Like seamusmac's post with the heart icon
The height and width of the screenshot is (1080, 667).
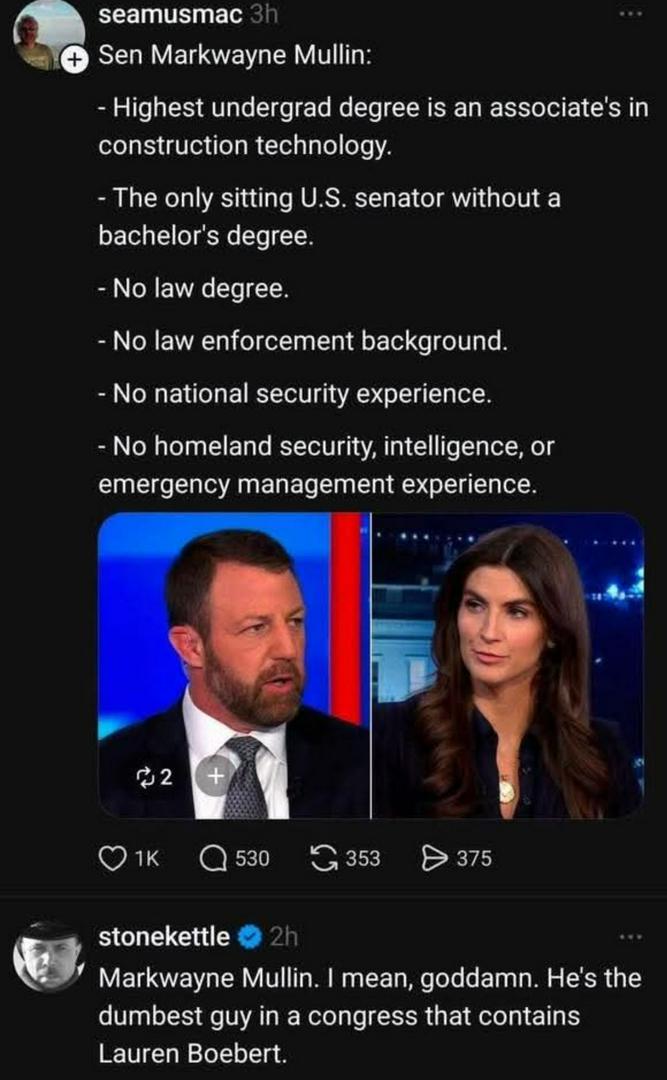click(112, 857)
